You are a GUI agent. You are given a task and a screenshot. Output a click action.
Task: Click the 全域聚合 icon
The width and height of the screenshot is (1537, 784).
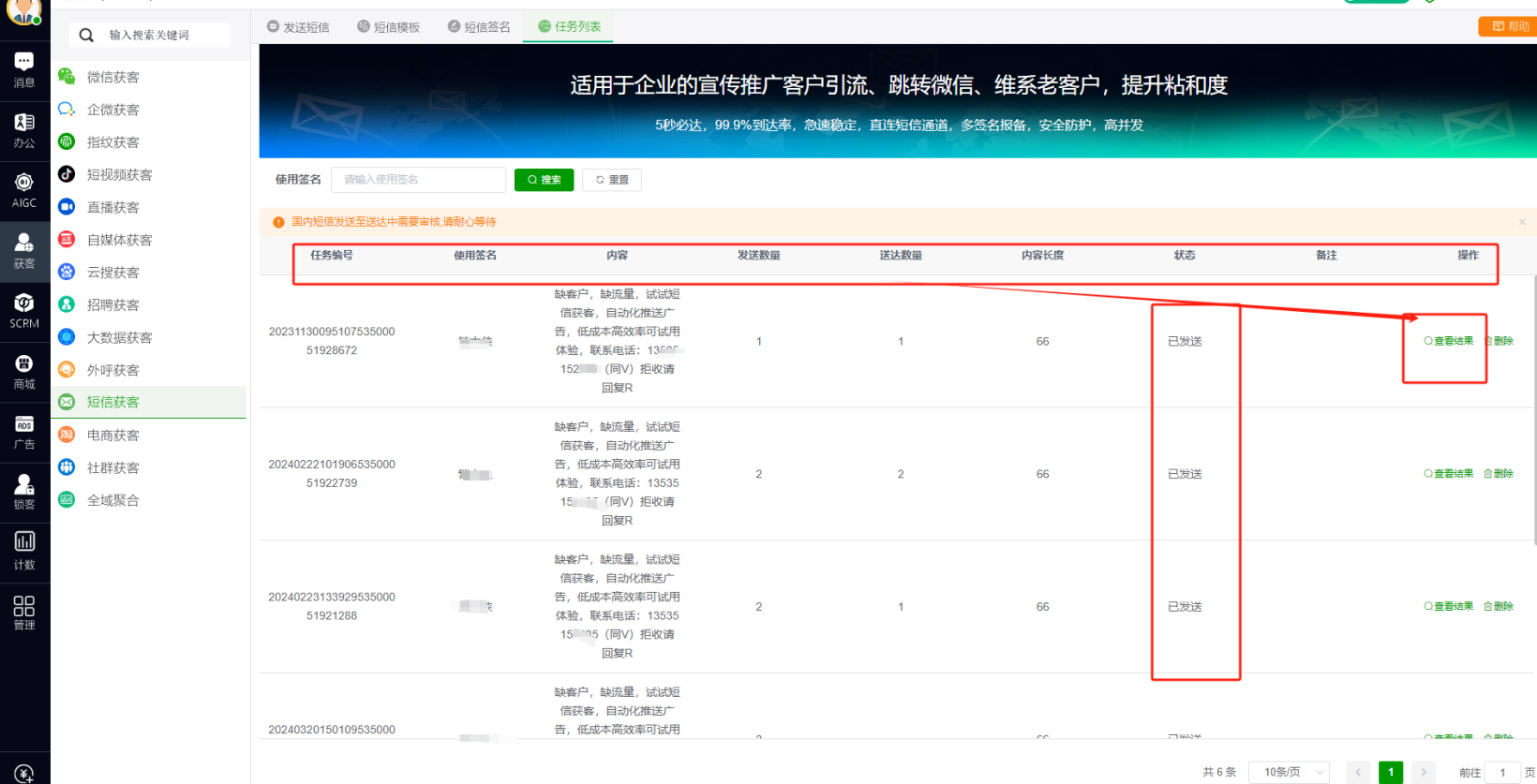coord(67,500)
